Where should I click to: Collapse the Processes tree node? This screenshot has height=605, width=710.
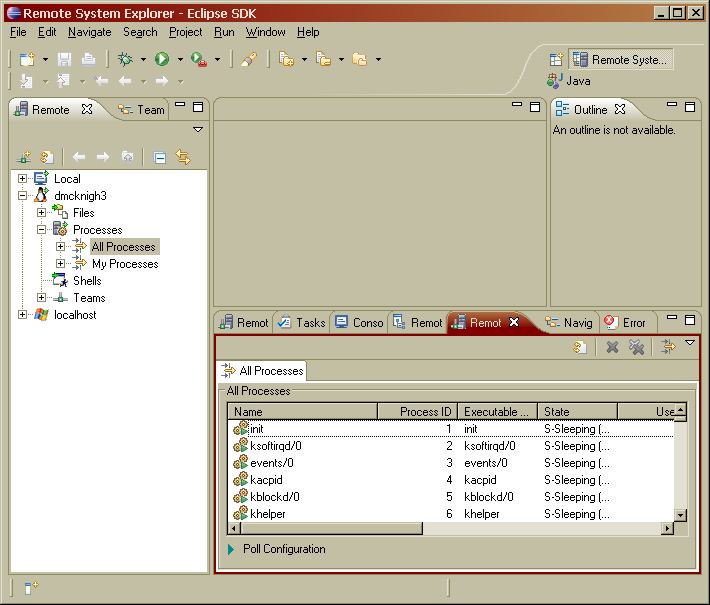42,230
